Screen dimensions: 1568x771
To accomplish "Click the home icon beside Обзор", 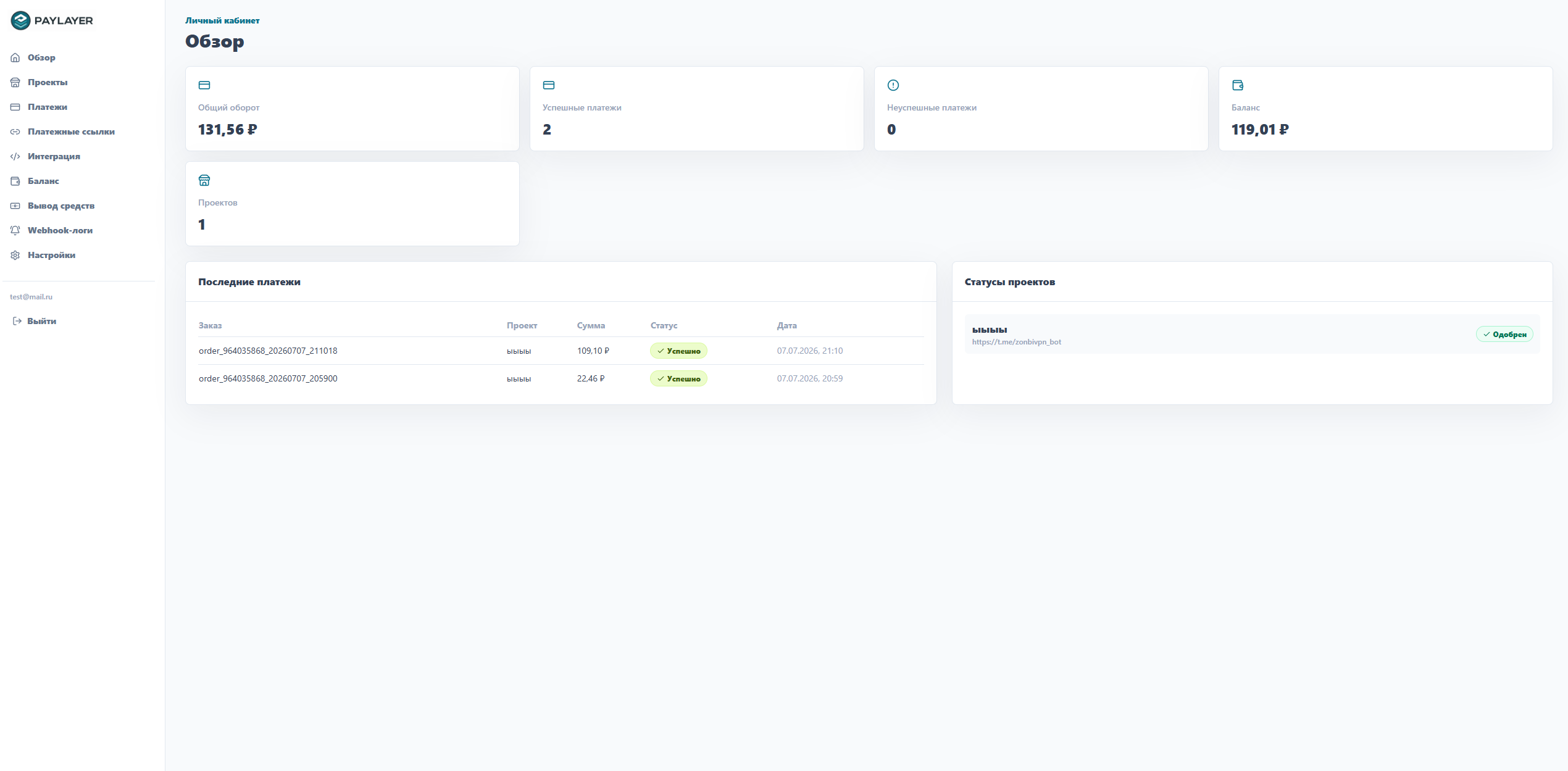I will click(x=15, y=57).
